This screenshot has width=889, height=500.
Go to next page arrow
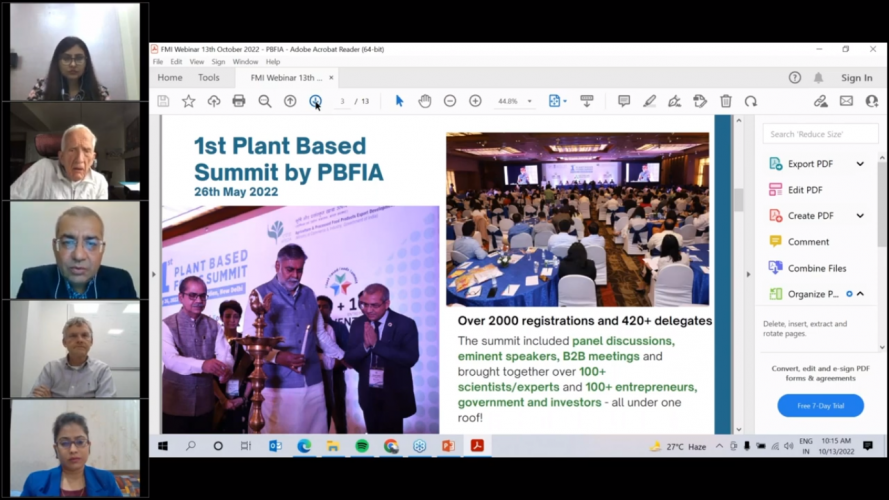(x=315, y=101)
